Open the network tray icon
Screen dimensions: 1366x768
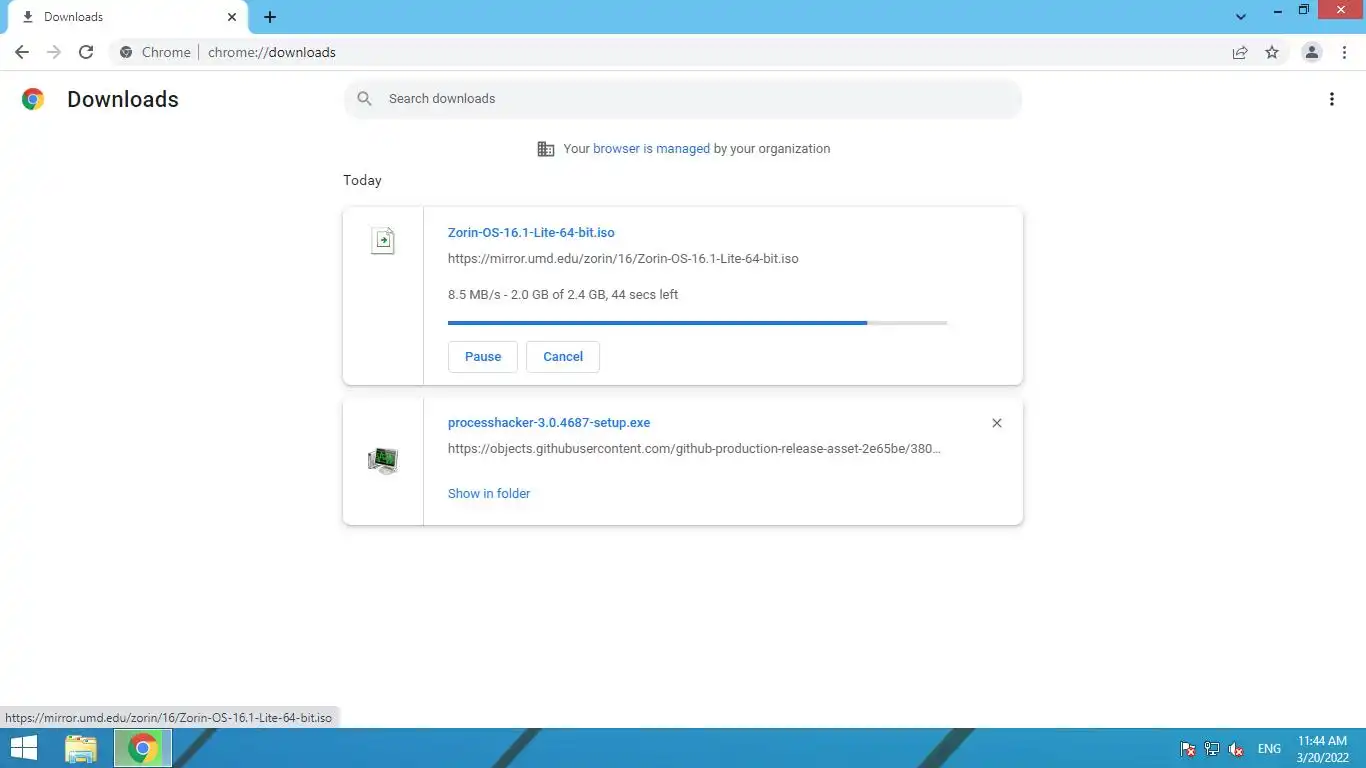pyautogui.click(x=1212, y=748)
